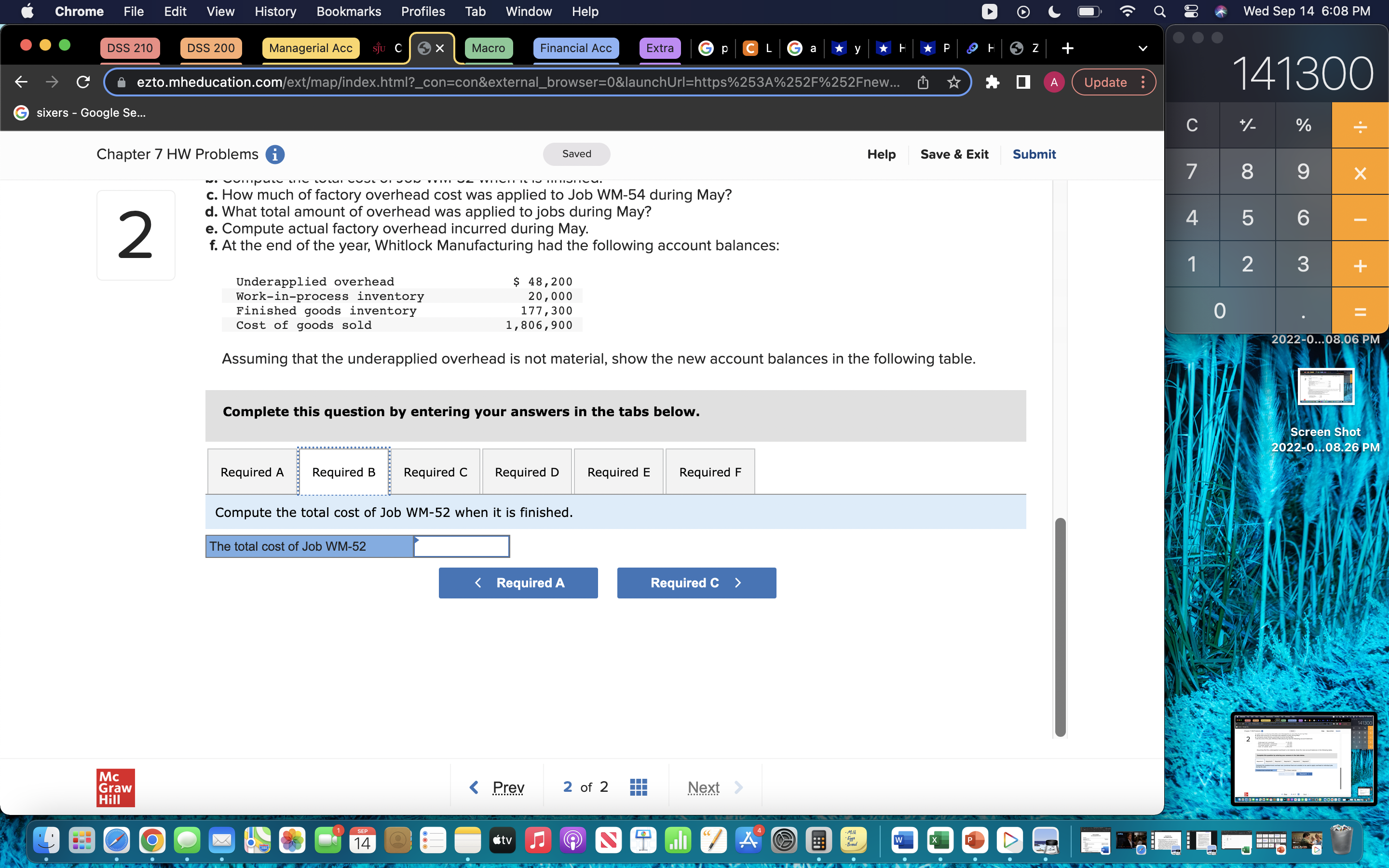Open the question grid navigator icon

click(638, 787)
